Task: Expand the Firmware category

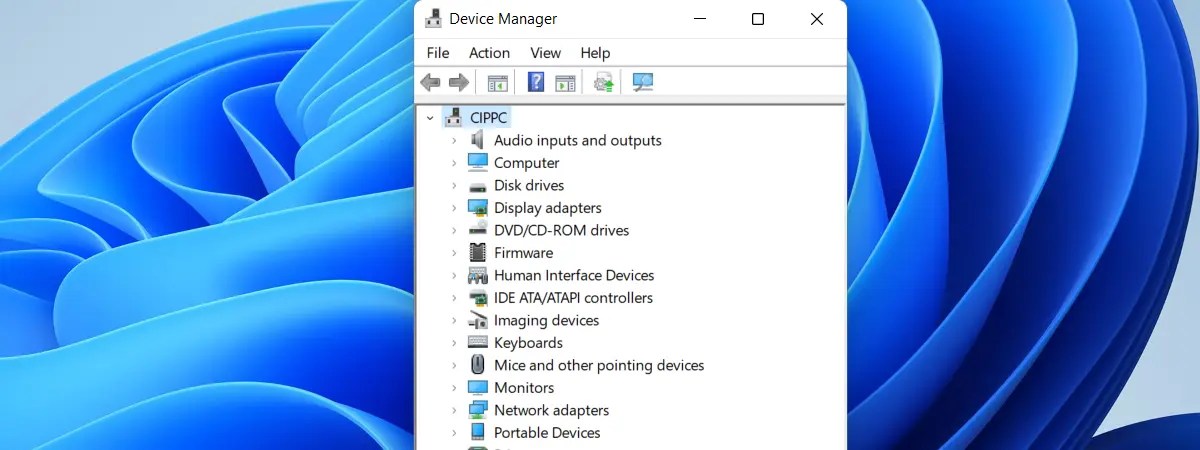Action: (453, 253)
